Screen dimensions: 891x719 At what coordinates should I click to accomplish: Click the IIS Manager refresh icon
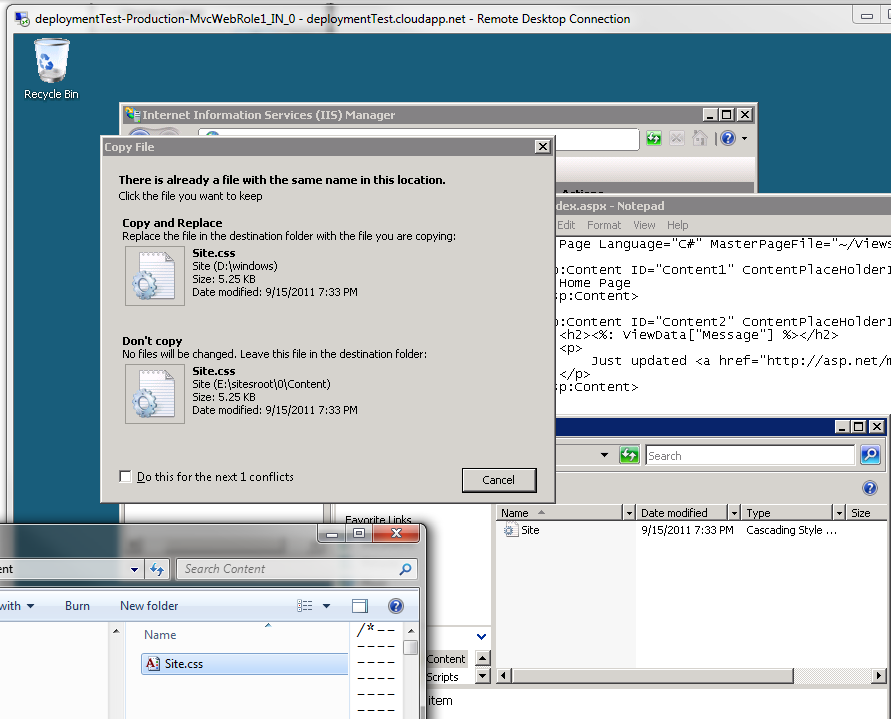[x=653, y=138]
